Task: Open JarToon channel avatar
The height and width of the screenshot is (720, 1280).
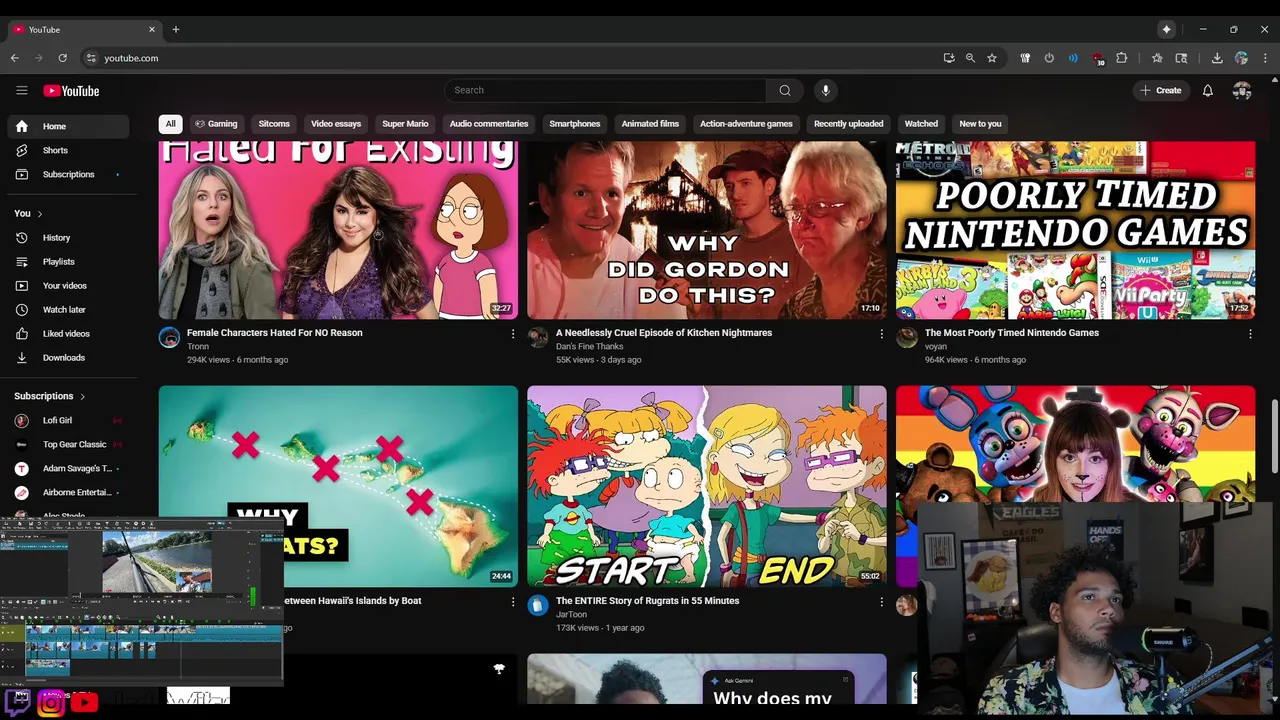Action: coord(538,606)
